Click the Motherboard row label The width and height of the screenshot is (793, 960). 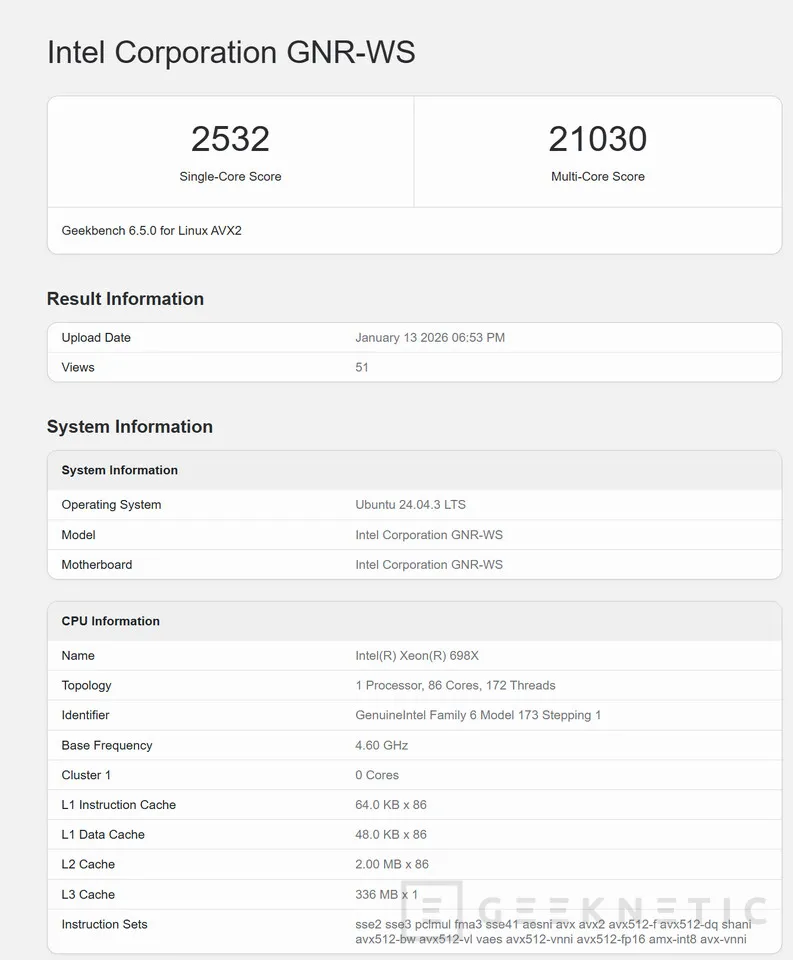[97, 564]
